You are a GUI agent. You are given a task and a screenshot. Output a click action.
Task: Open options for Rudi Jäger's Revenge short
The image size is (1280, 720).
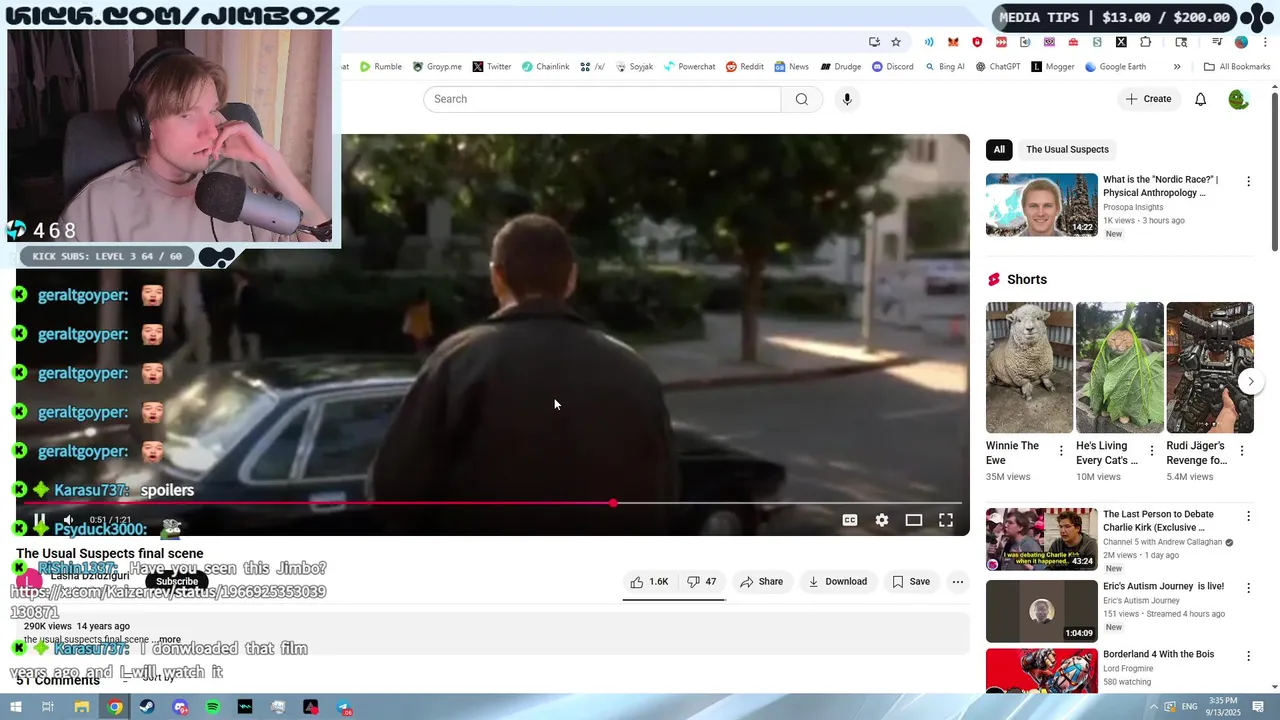1242,451
